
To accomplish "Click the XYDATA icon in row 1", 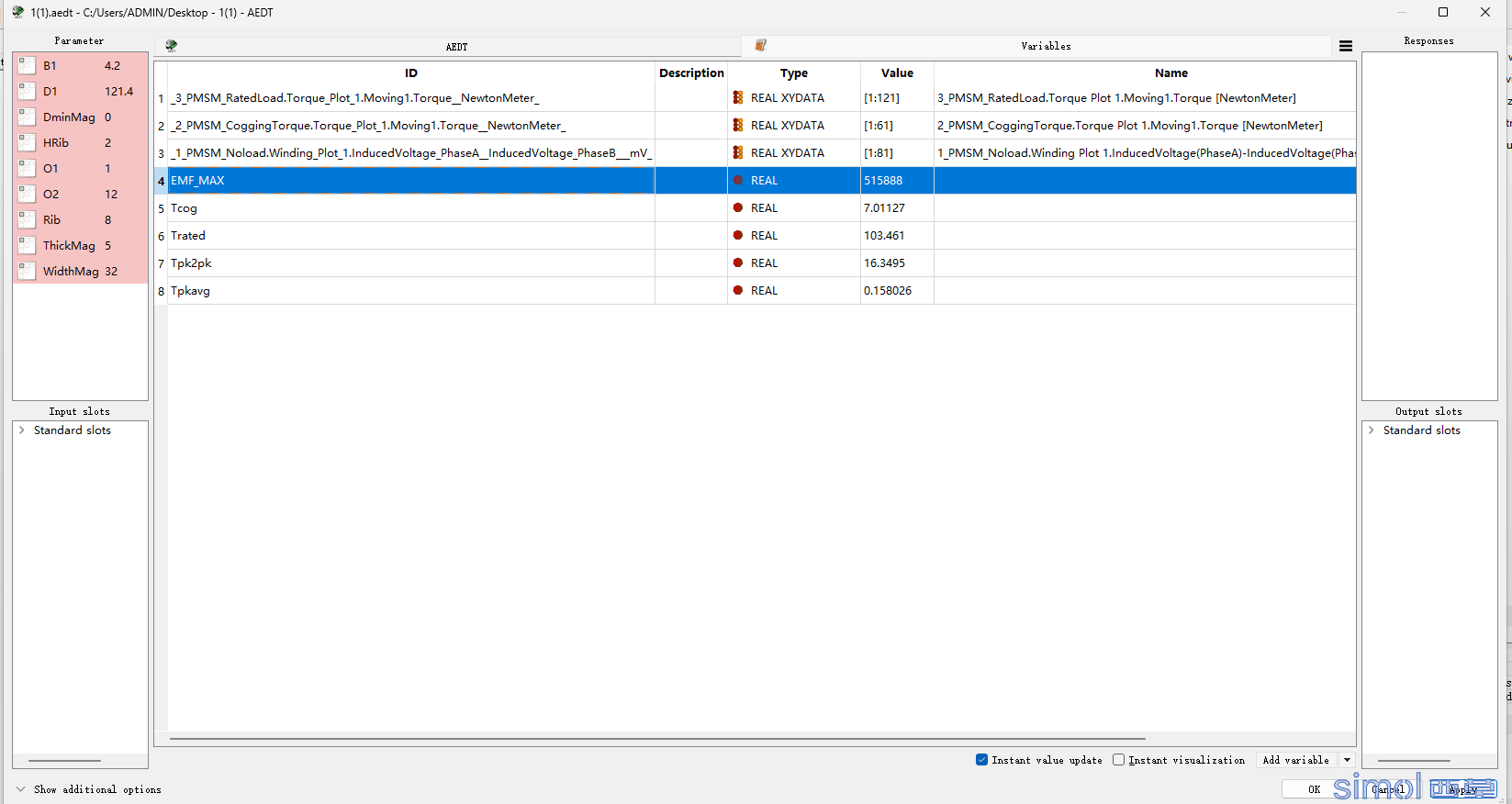I will [738, 97].
